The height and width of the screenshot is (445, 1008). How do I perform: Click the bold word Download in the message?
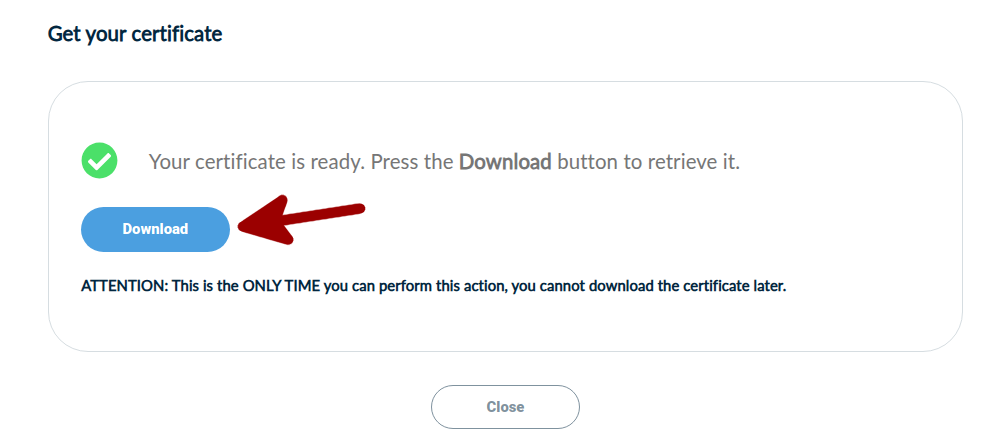pos(505,161)
